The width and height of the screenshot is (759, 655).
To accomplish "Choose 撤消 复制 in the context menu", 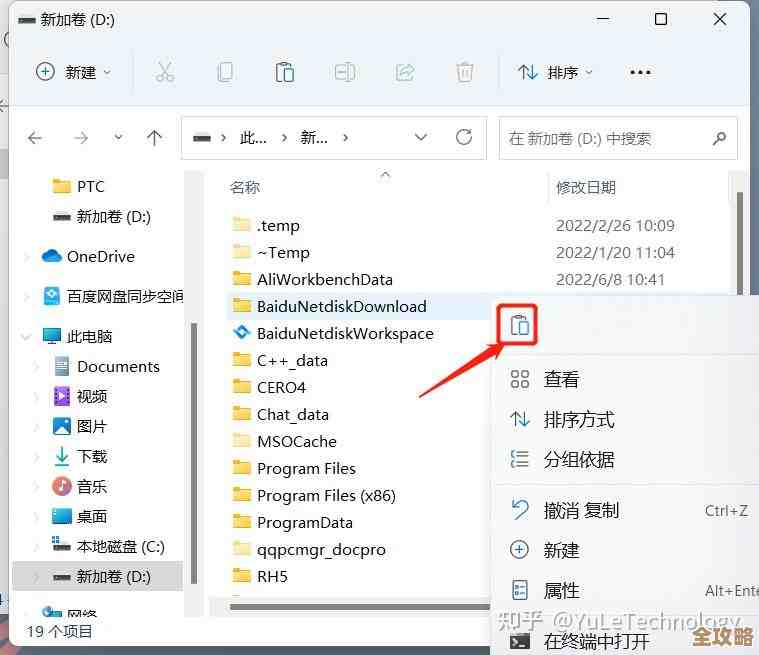I will [625, 510].
